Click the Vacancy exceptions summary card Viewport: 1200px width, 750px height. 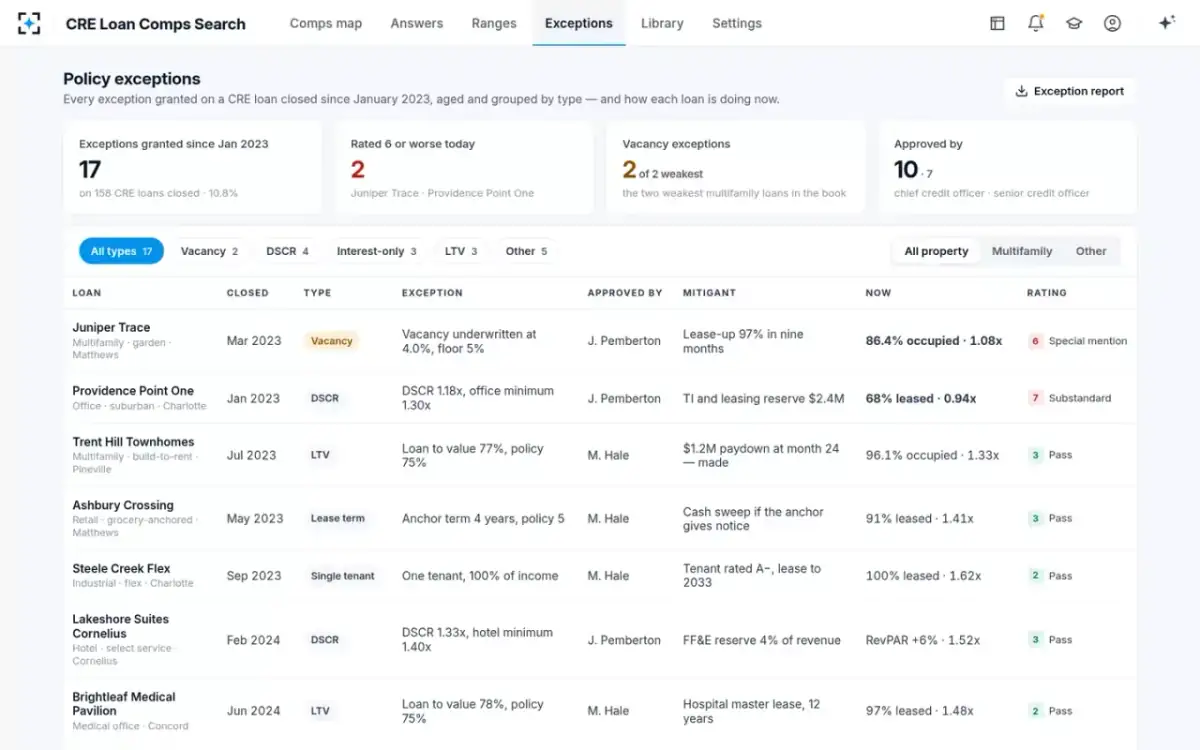[x=736, y=168]
